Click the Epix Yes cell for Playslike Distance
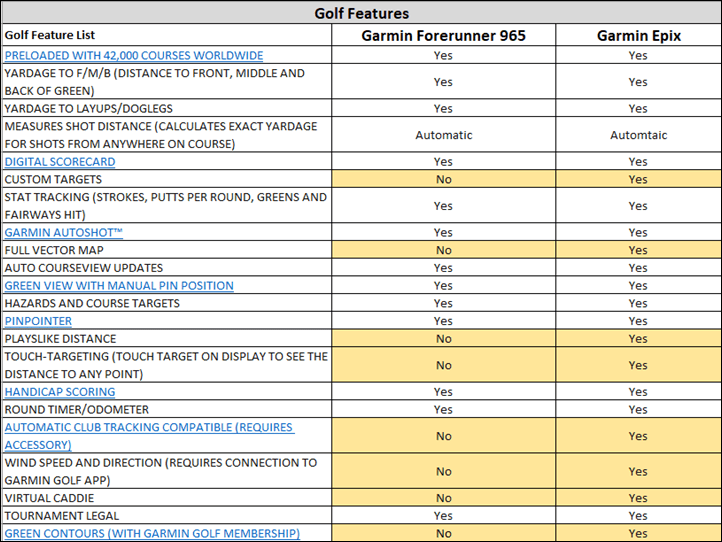 (x=639, y=338)
